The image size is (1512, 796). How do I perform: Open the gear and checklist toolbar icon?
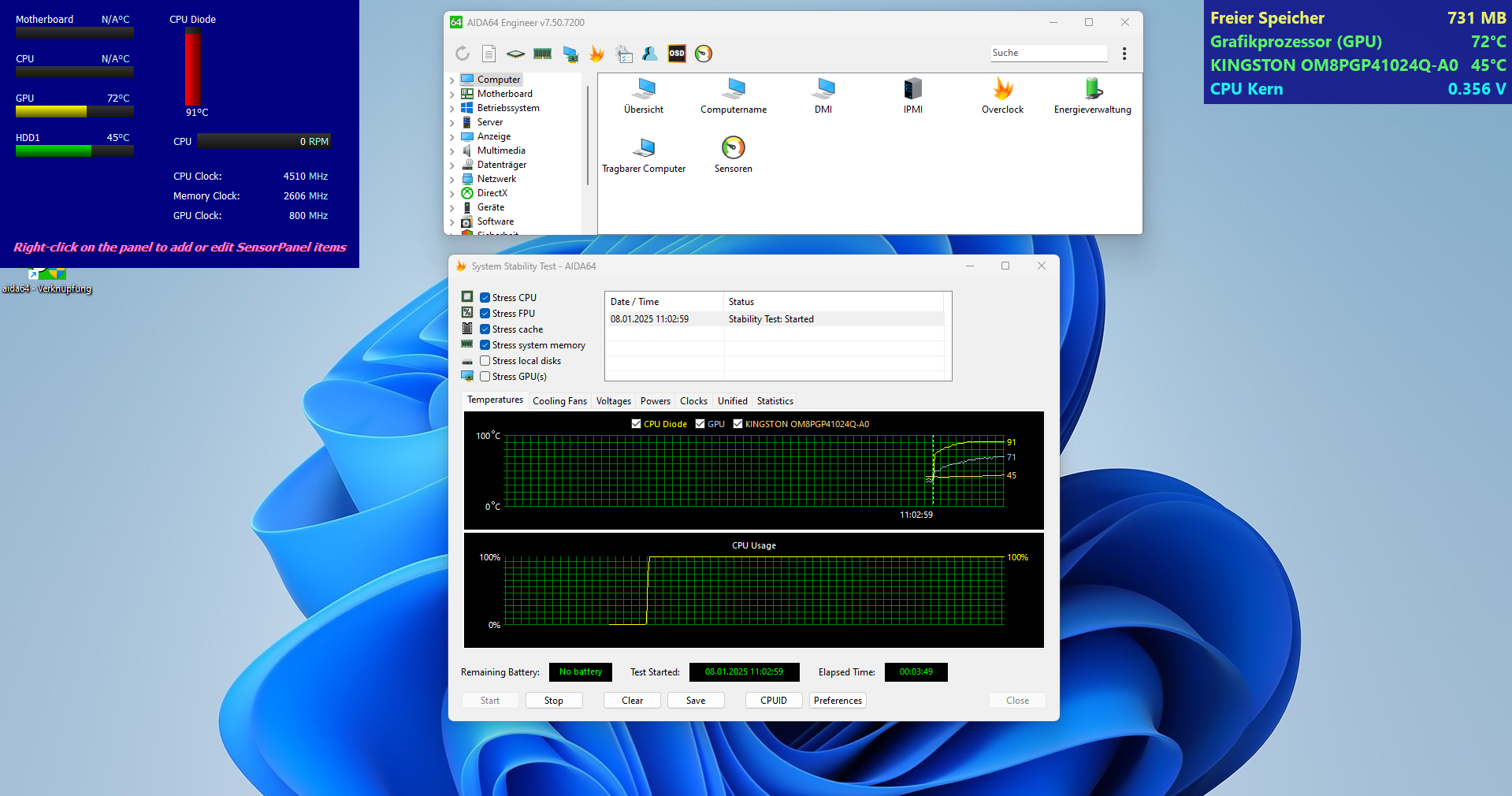tap(624, 54)
